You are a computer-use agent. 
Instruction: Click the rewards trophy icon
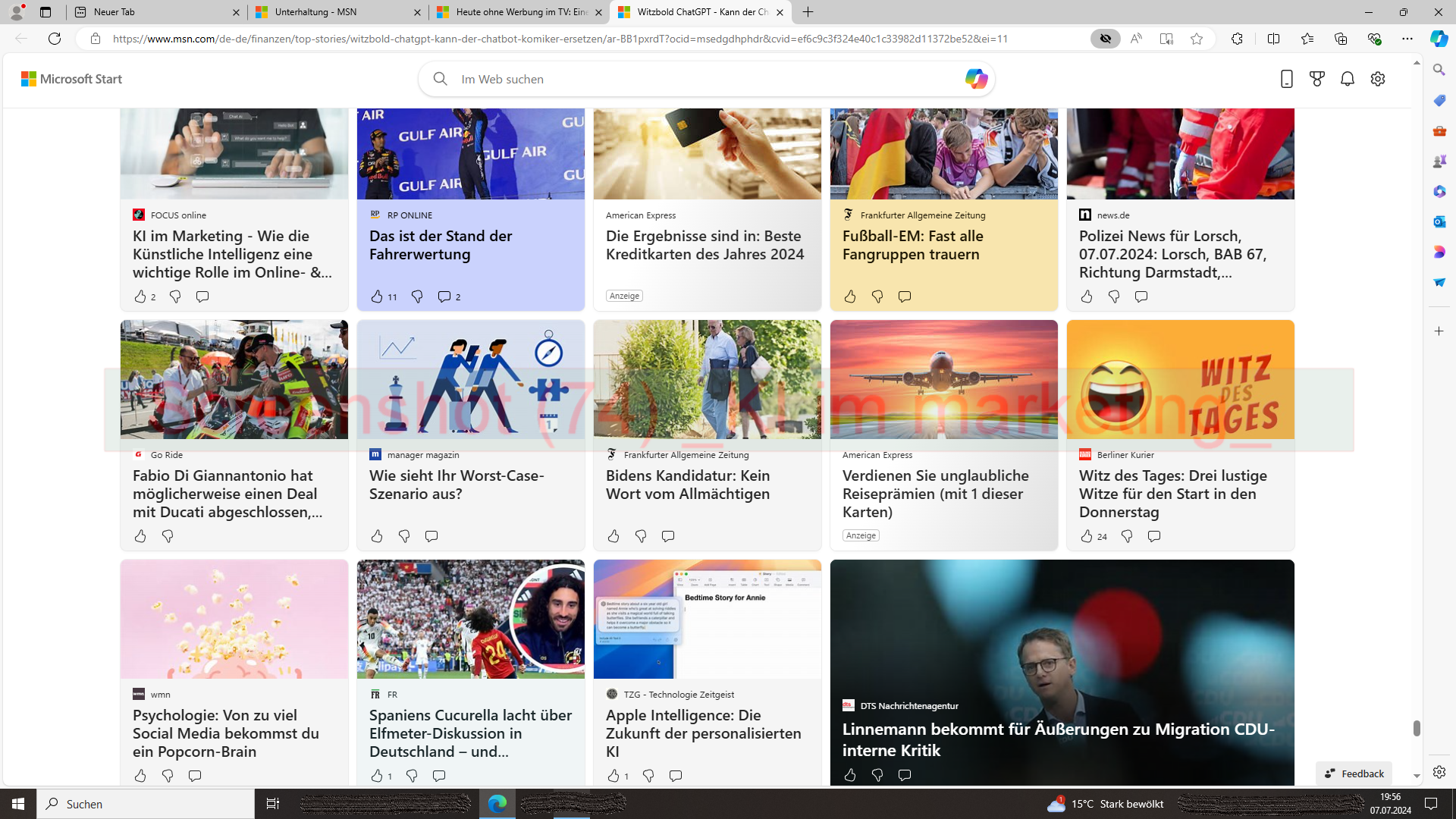(1317, 79)
